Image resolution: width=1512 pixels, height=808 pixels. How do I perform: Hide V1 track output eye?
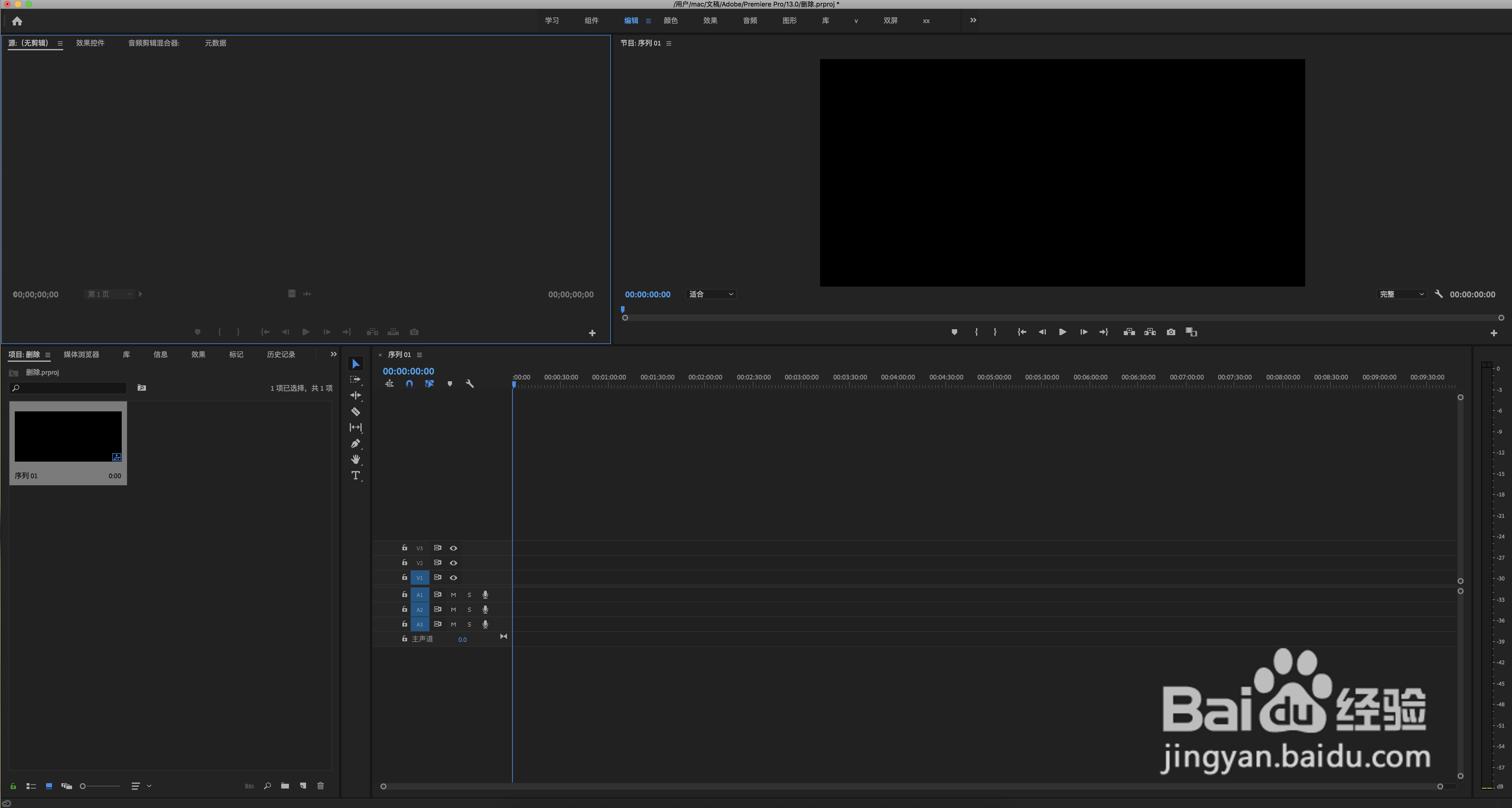(x=453, y=578)
